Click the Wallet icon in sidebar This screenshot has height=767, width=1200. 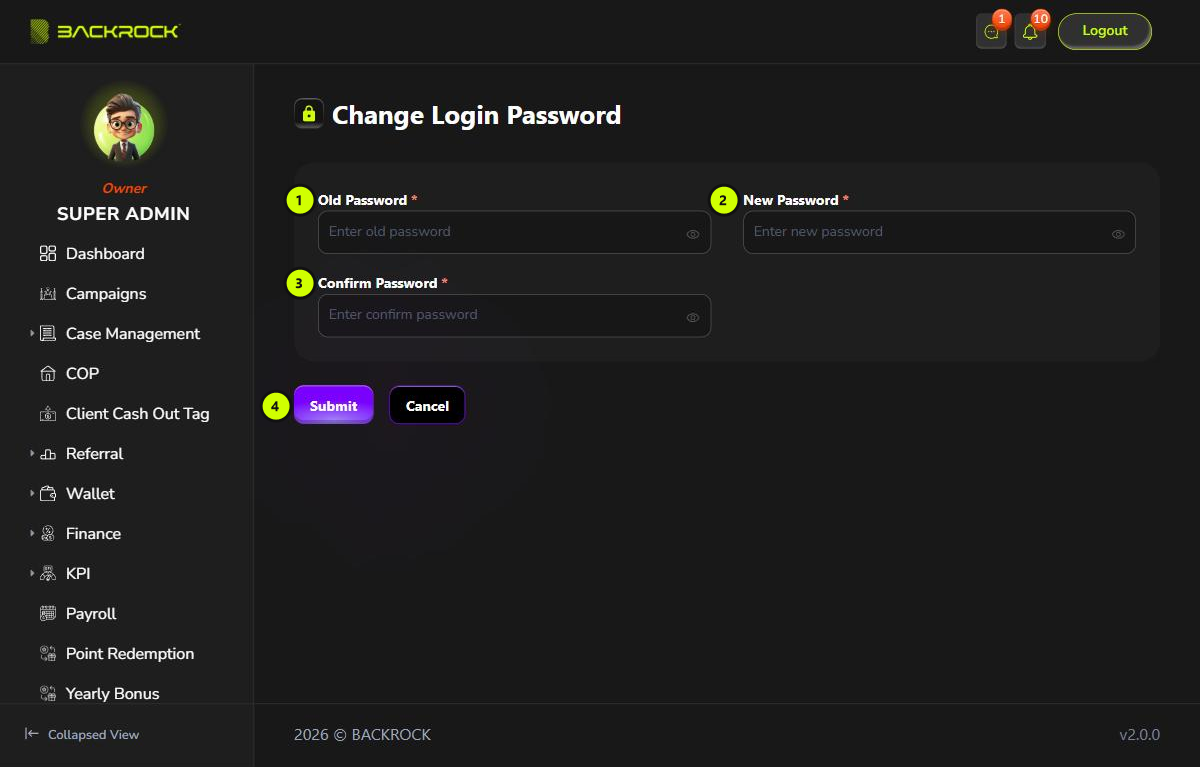48,494
